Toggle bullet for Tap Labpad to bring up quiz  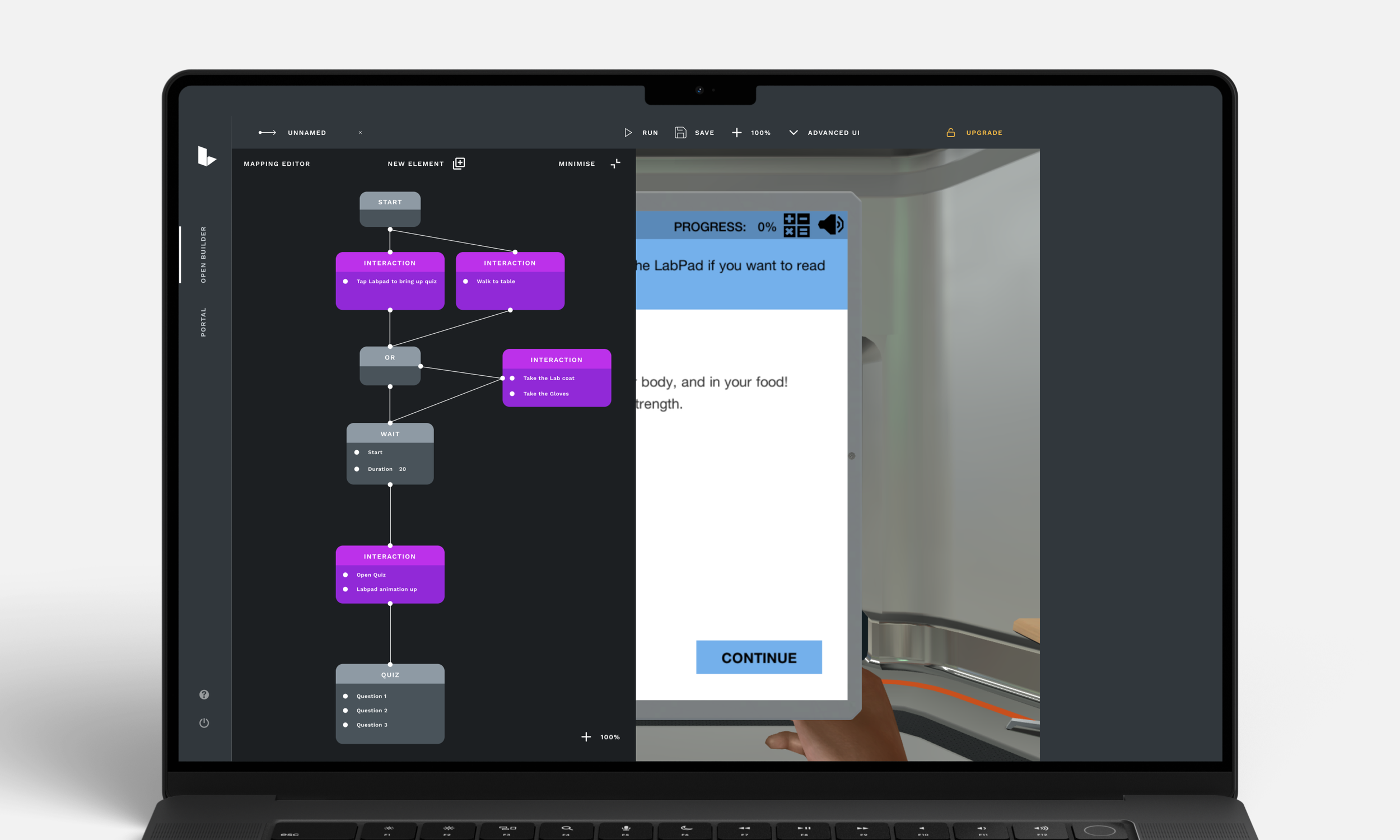345,281
